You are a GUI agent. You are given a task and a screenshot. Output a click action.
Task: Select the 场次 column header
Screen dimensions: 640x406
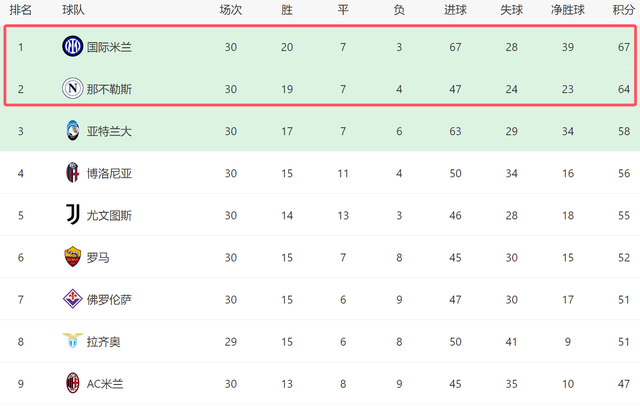point(231,10)
